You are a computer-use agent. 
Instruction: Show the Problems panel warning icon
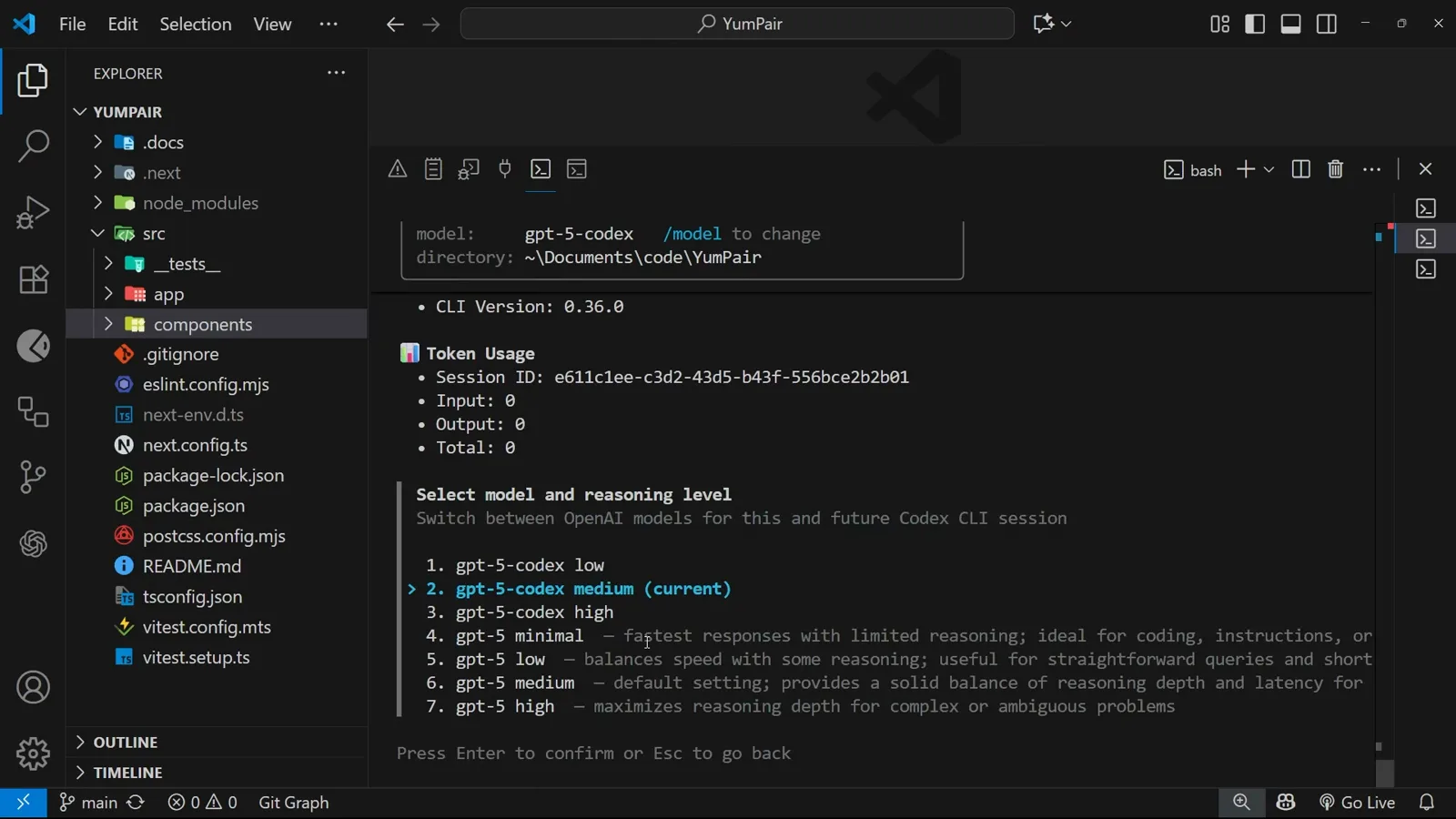[x=398, y=169]
